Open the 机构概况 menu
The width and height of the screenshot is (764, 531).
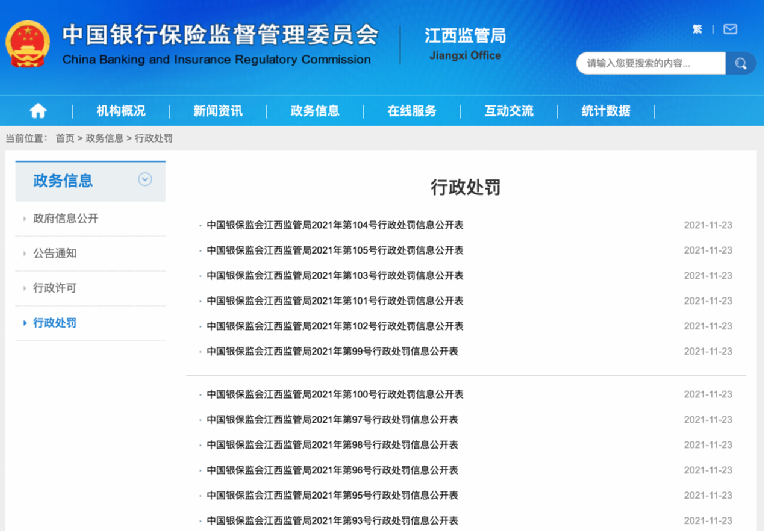pos(121,111)
